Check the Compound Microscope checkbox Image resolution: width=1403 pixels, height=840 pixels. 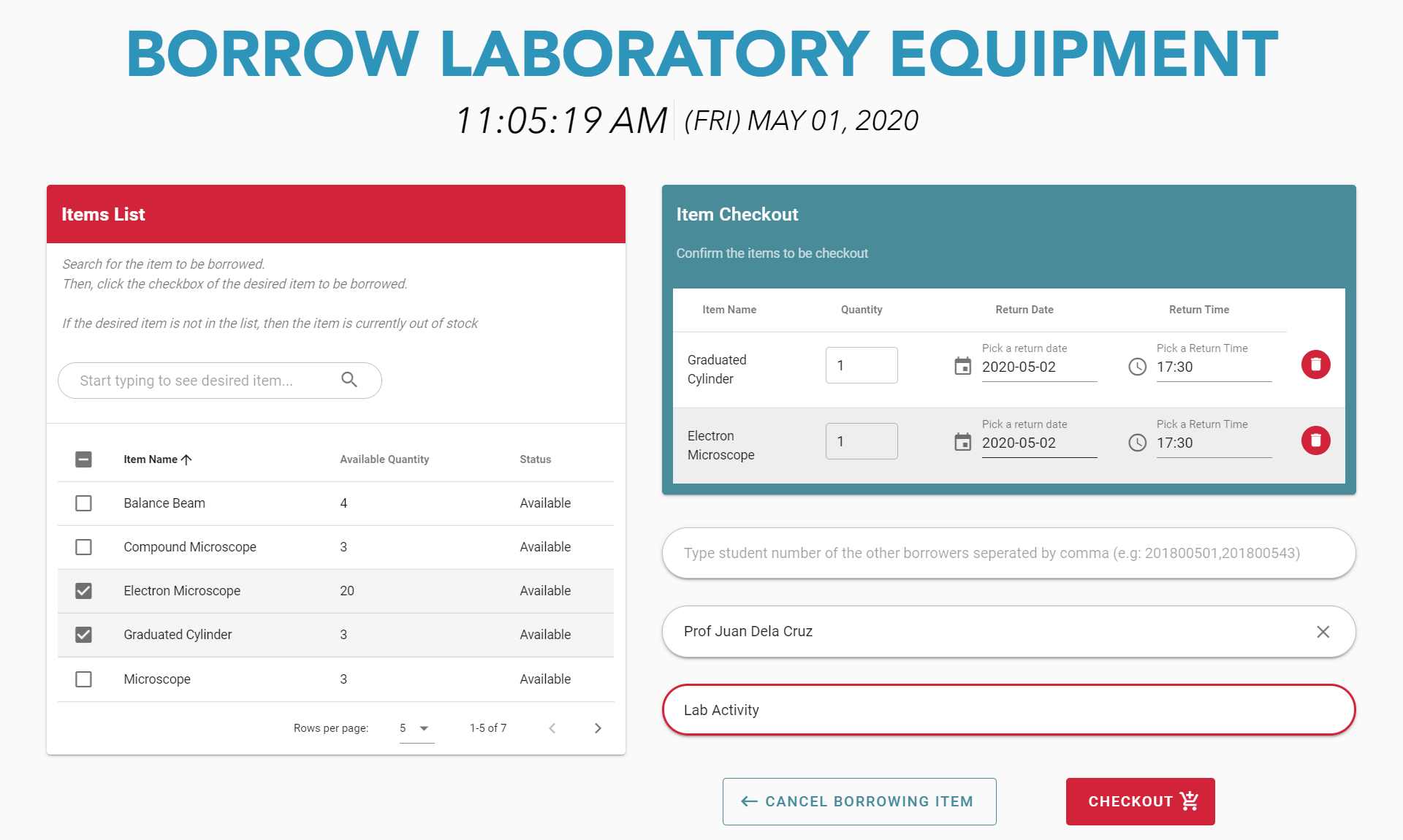click(x=84, y=547)
